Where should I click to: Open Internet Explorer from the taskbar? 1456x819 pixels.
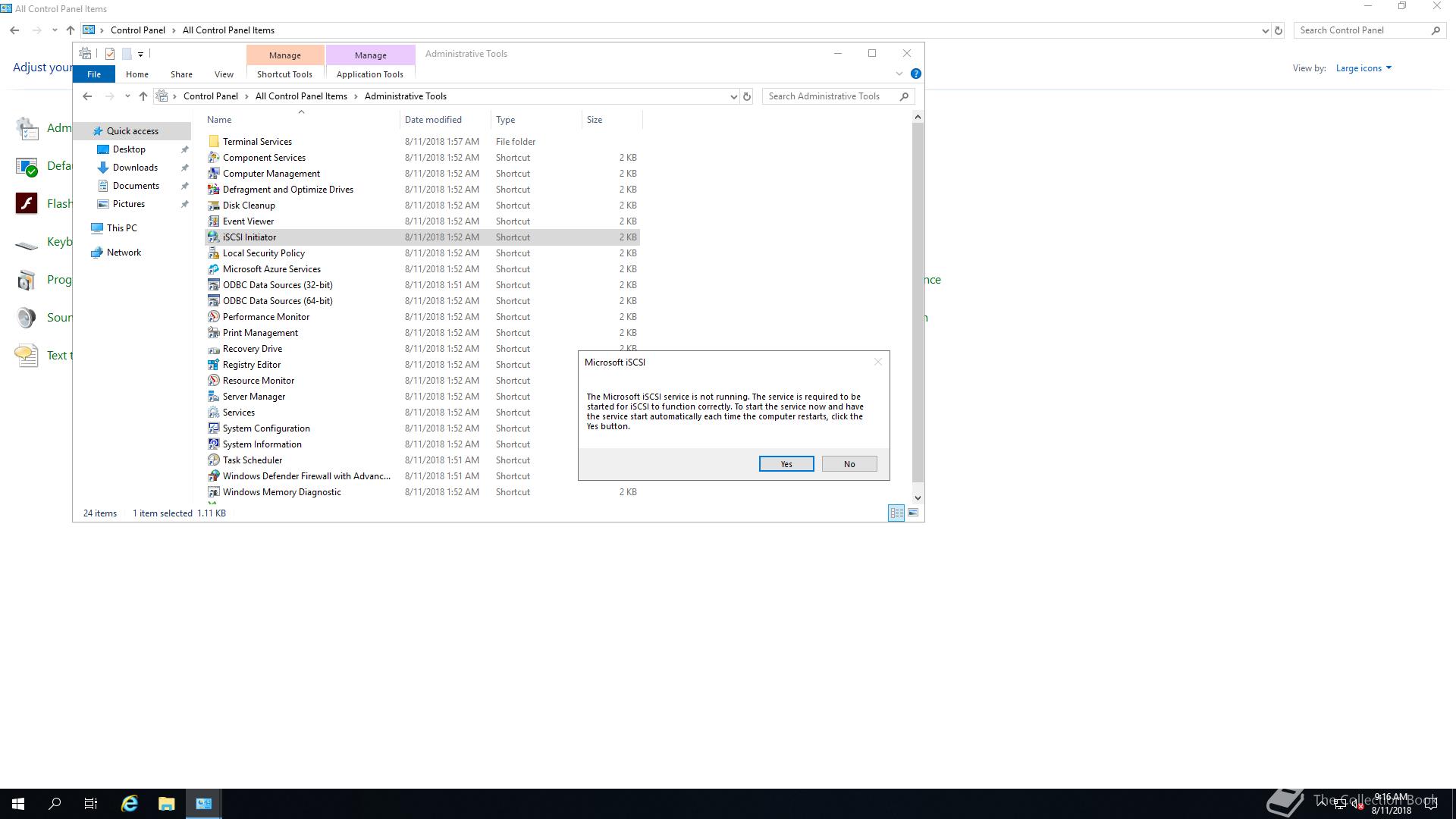tap(130, 804)
